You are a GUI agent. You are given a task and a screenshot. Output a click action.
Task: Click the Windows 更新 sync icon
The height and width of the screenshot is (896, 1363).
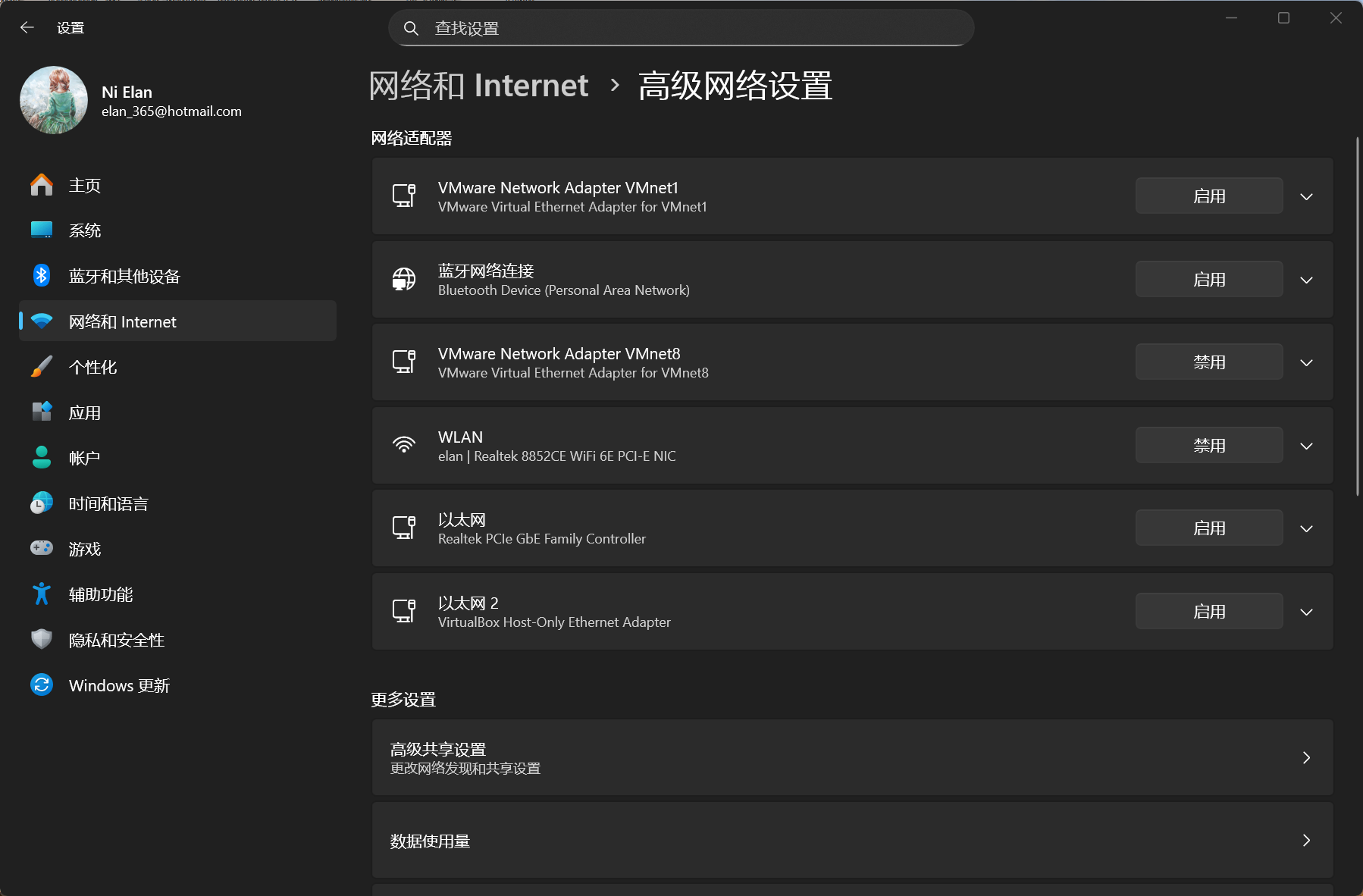42,685
